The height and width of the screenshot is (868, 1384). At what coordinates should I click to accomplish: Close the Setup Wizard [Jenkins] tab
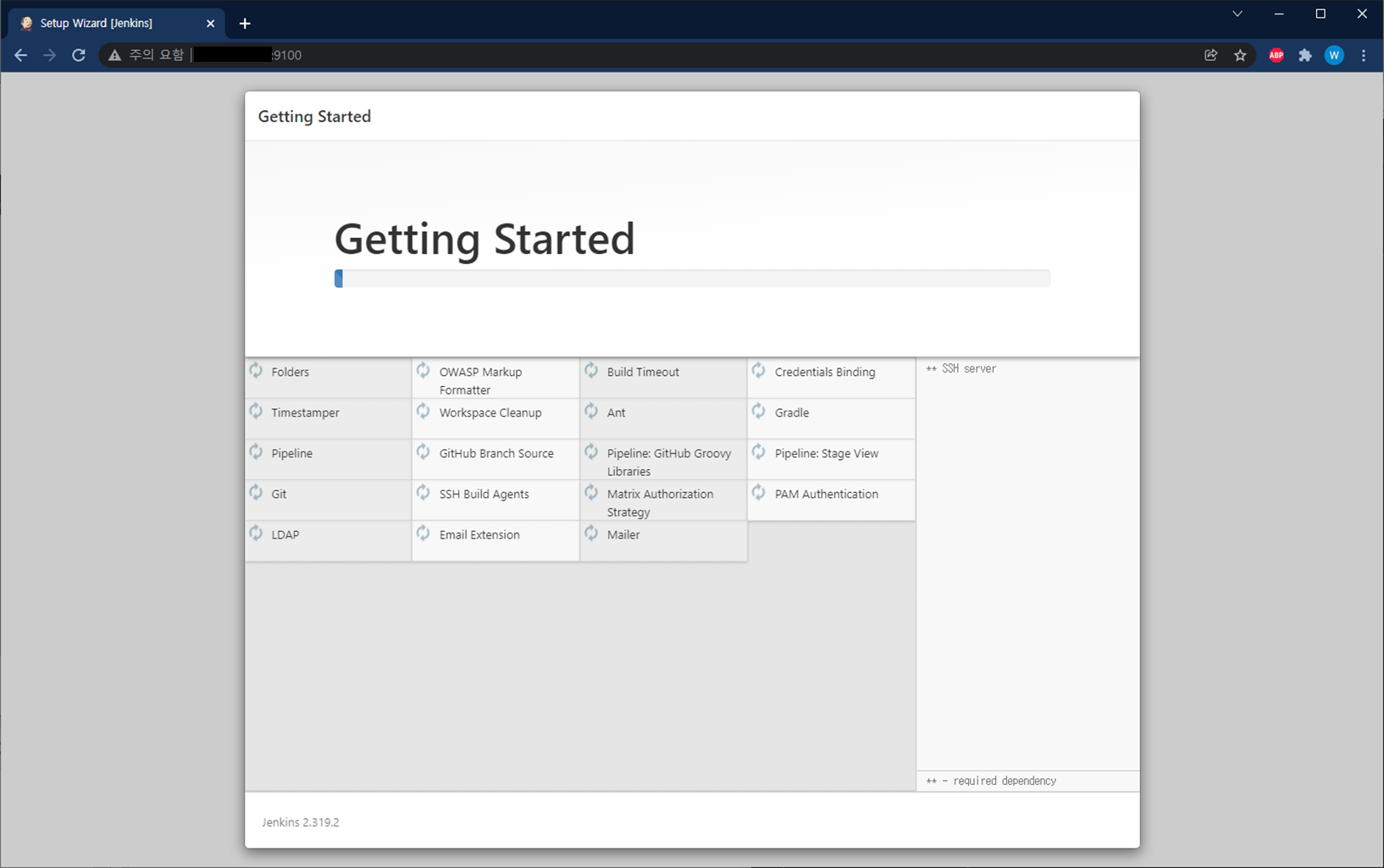[211, 24]
